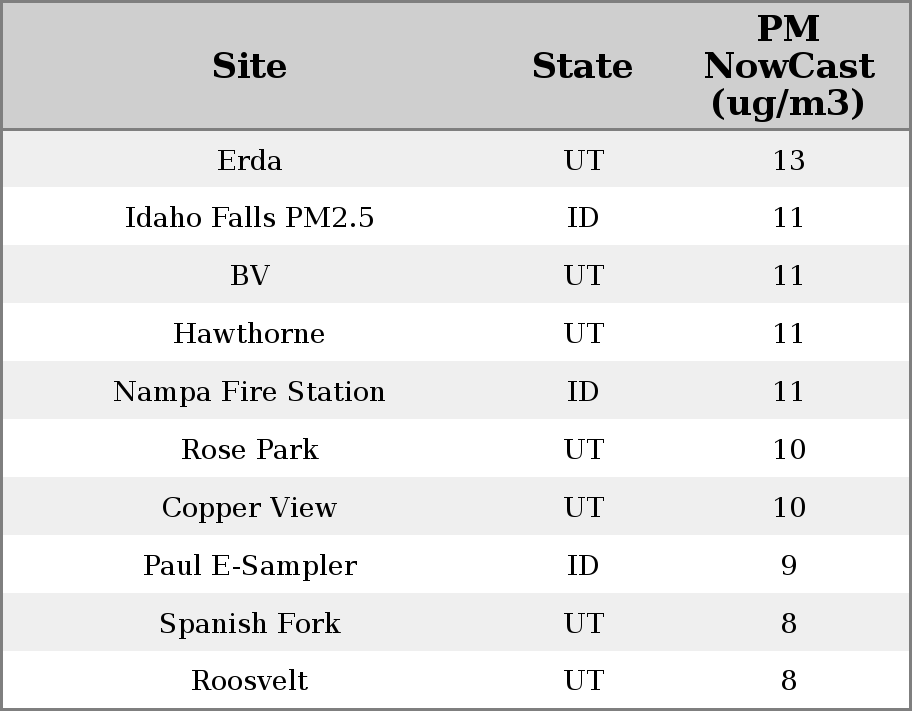This screenshot has width=912, height=711.
Task: Click the State column header
Action: [582, 67]
